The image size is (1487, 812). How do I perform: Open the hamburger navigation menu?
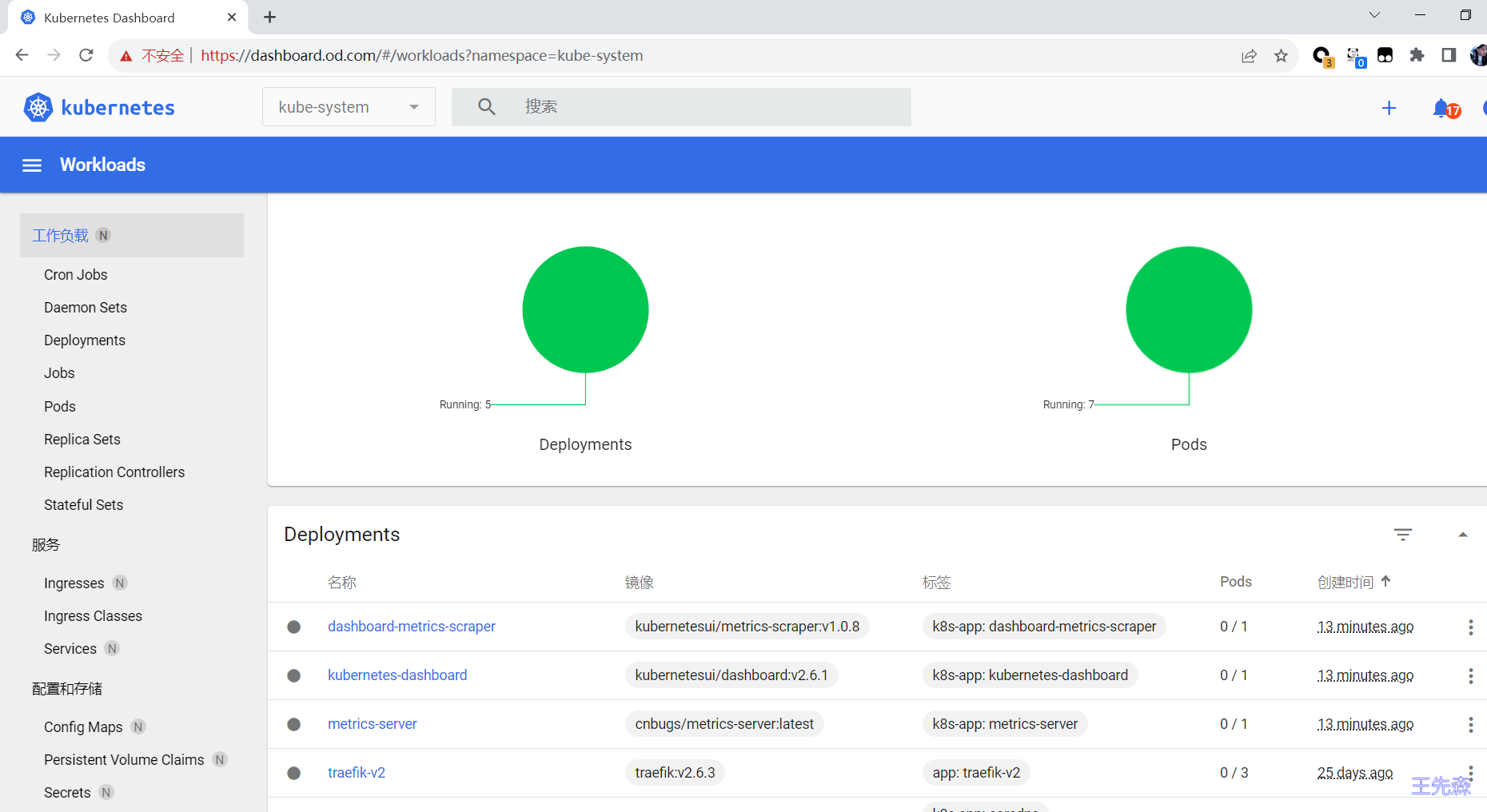tap(32, 165)
